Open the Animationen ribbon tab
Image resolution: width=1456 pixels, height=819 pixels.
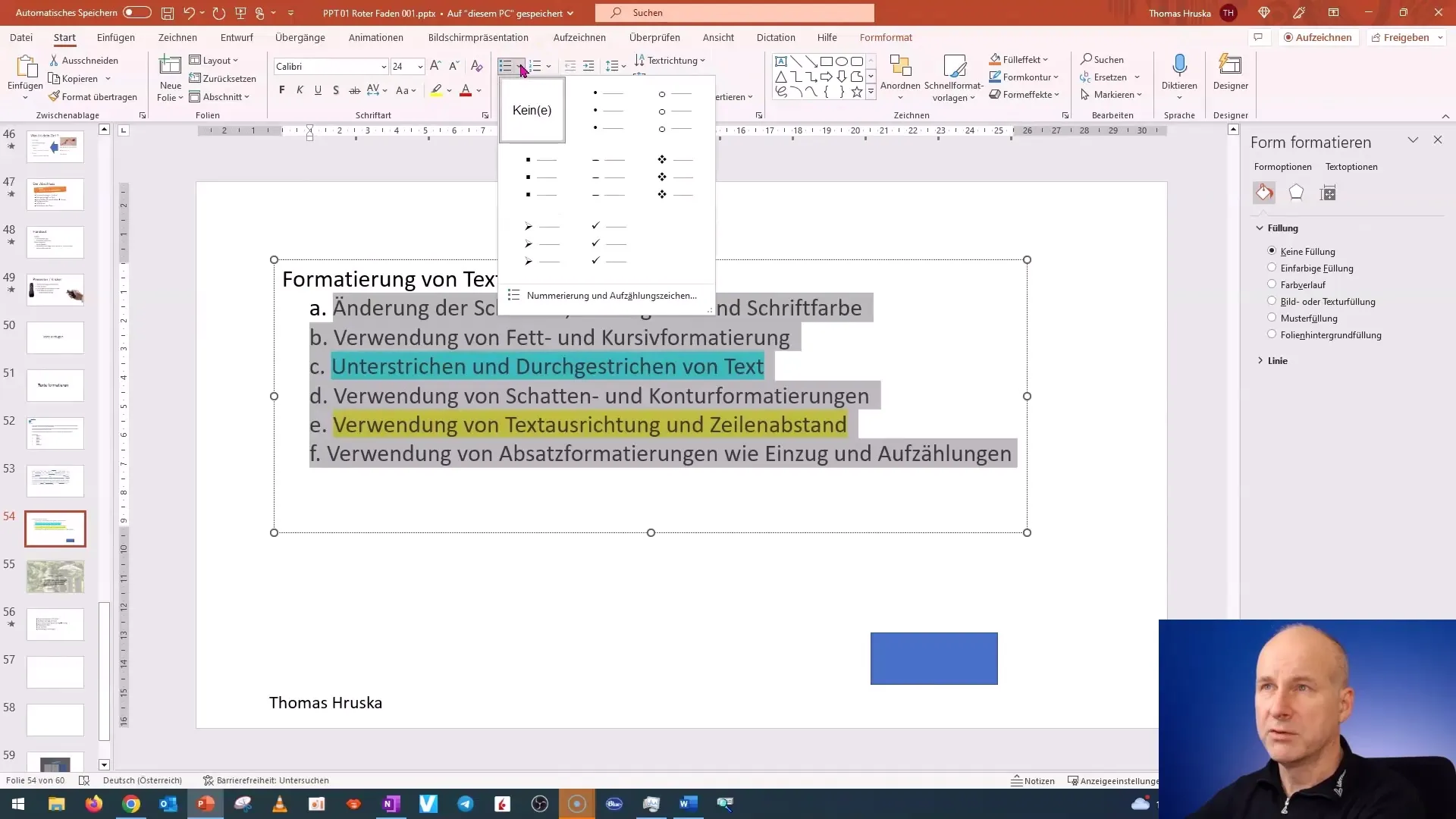[375, 37]
